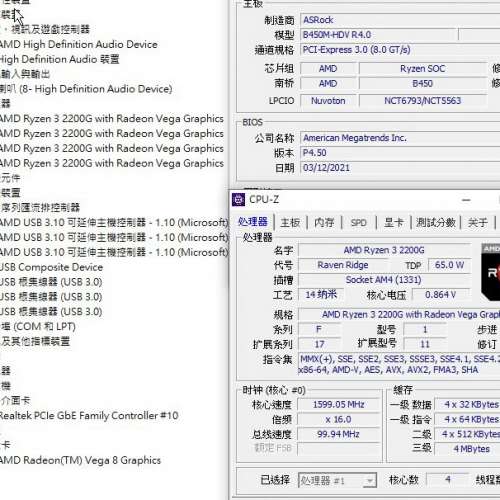Click the 65.0 W TDP field
500x500 pixels.
pos(449,265)
